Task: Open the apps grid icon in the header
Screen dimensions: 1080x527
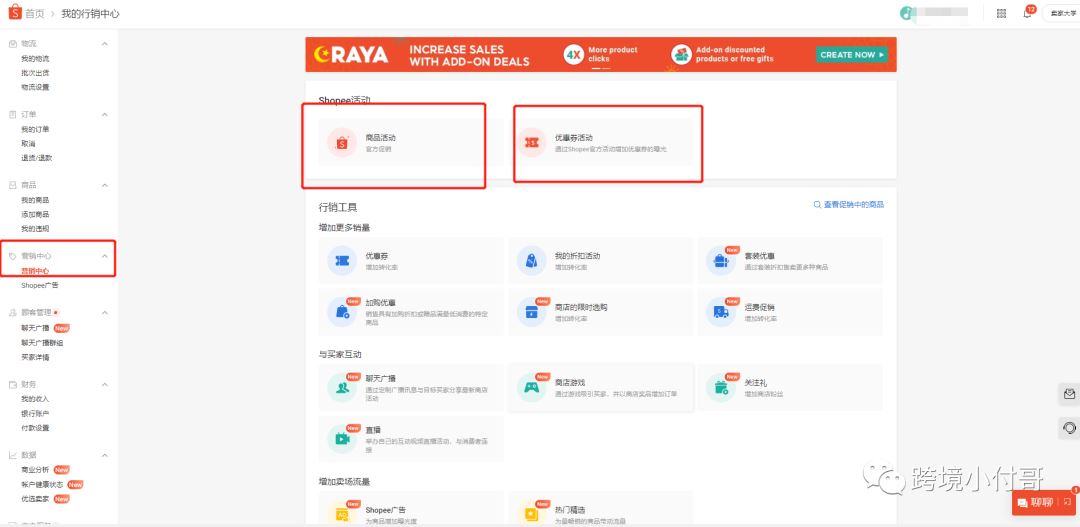Action: click(x=1001, y=13)
